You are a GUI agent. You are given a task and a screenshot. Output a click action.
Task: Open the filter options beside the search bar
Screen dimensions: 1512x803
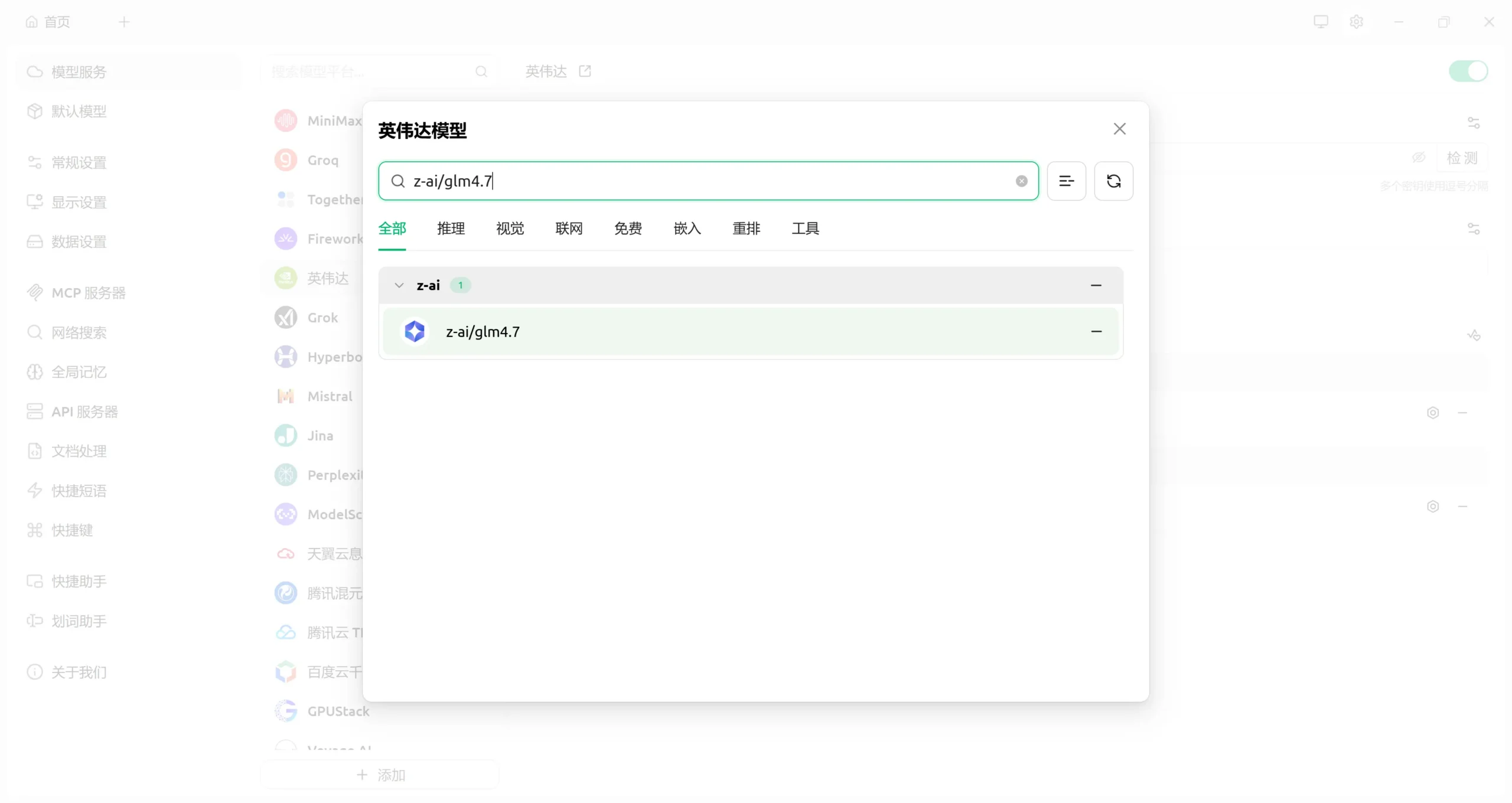pyautogui.click(x=1067, y=181)
